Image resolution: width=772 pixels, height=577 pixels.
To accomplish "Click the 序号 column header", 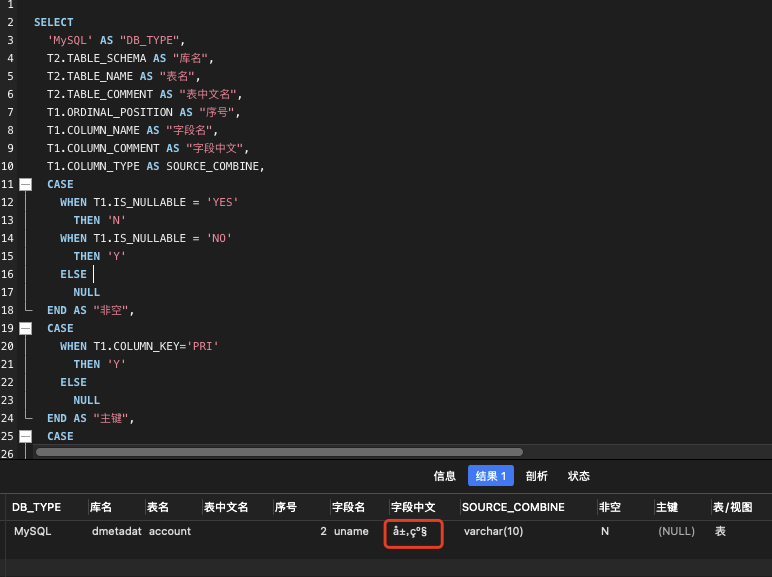I will [286, 507].
